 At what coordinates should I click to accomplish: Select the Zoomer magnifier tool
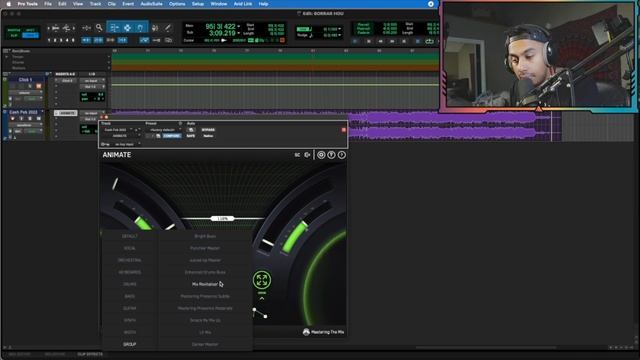pyautogui.click(x=99, y=28)
